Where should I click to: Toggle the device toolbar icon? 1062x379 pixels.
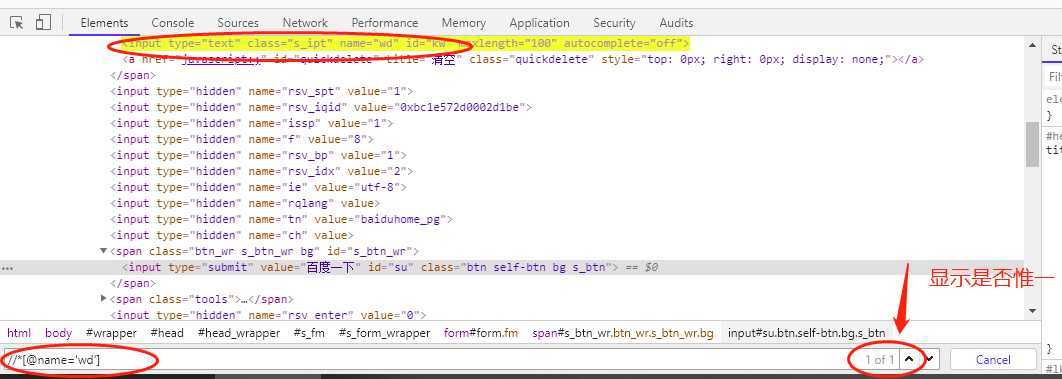tap(43, 22)
